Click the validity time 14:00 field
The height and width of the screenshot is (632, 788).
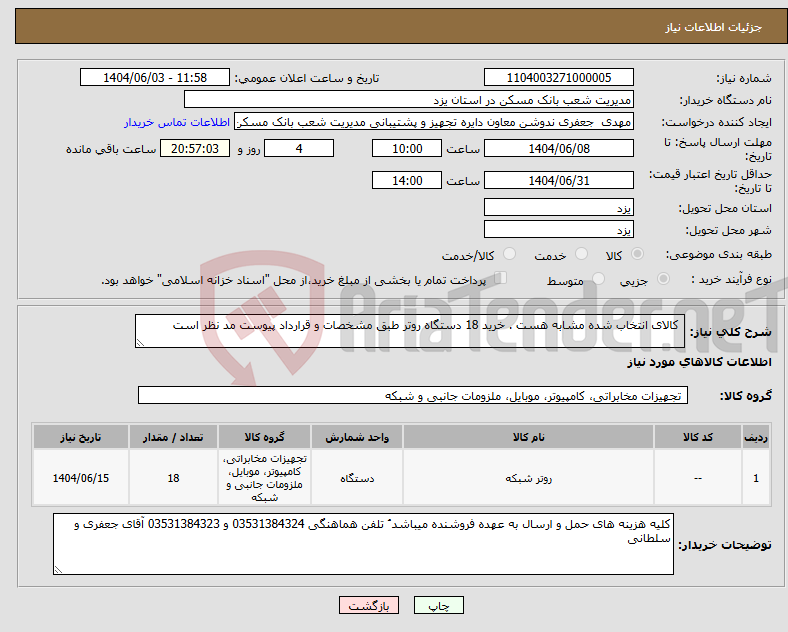[x=407, y=180]
